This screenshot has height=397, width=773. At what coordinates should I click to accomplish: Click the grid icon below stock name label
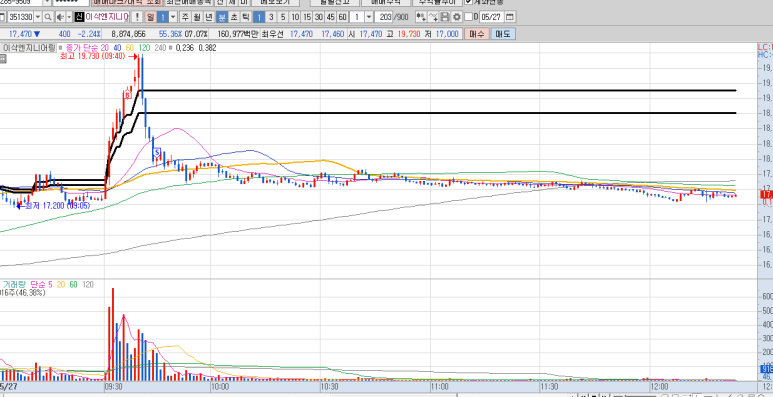pyautogui.click(x=2, y=59)
